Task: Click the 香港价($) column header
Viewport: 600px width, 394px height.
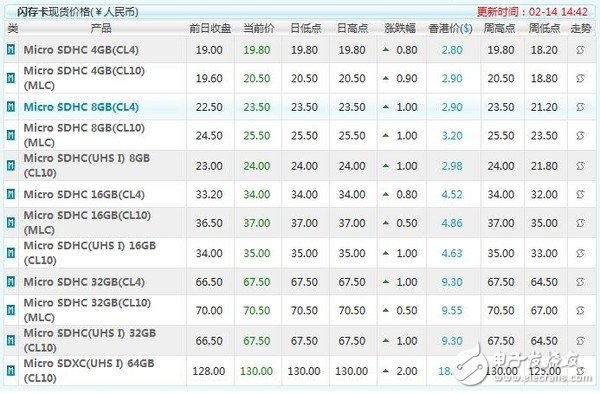Action: [450, 28]
